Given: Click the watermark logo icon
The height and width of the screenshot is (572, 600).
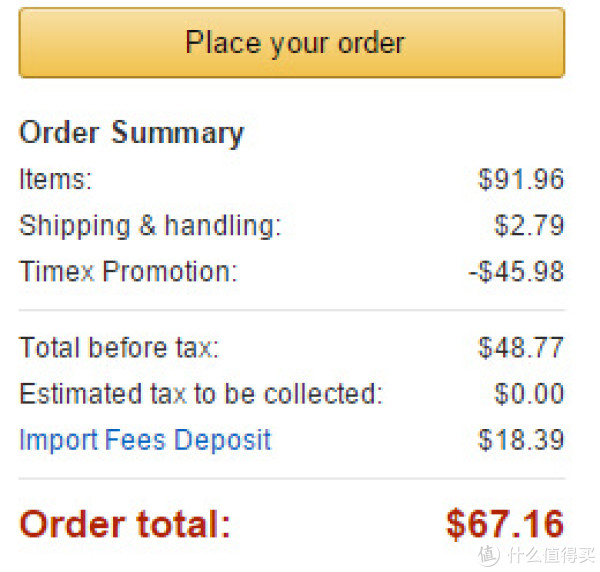Looking at the screenshot, I should (x=489, y=555).
